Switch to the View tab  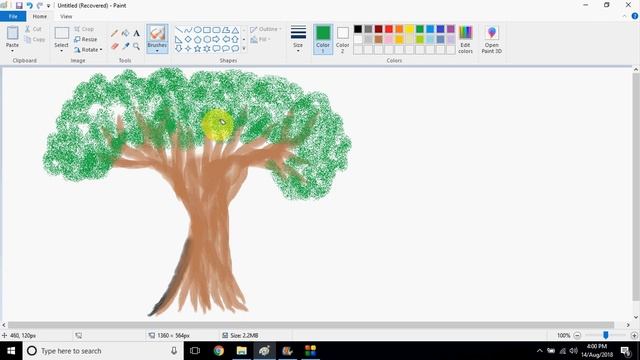(66, 16)
